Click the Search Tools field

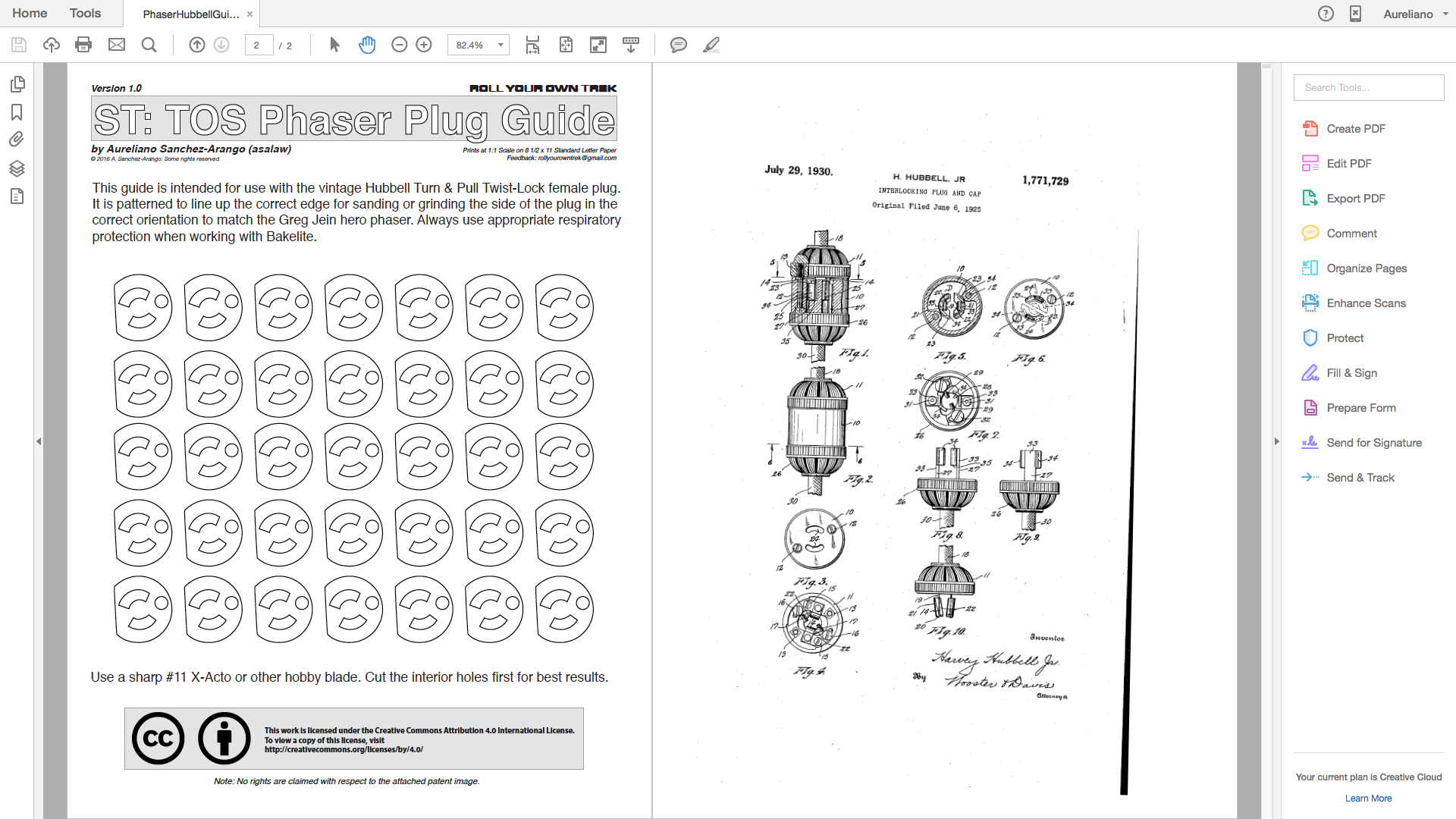click(x=1368, y=88)
